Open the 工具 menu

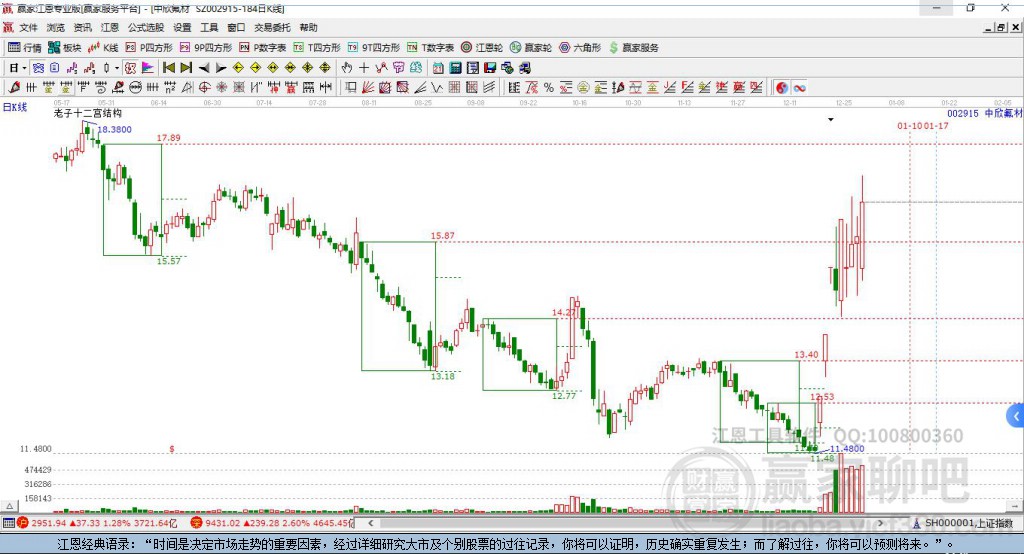click(x=209, y=27)
